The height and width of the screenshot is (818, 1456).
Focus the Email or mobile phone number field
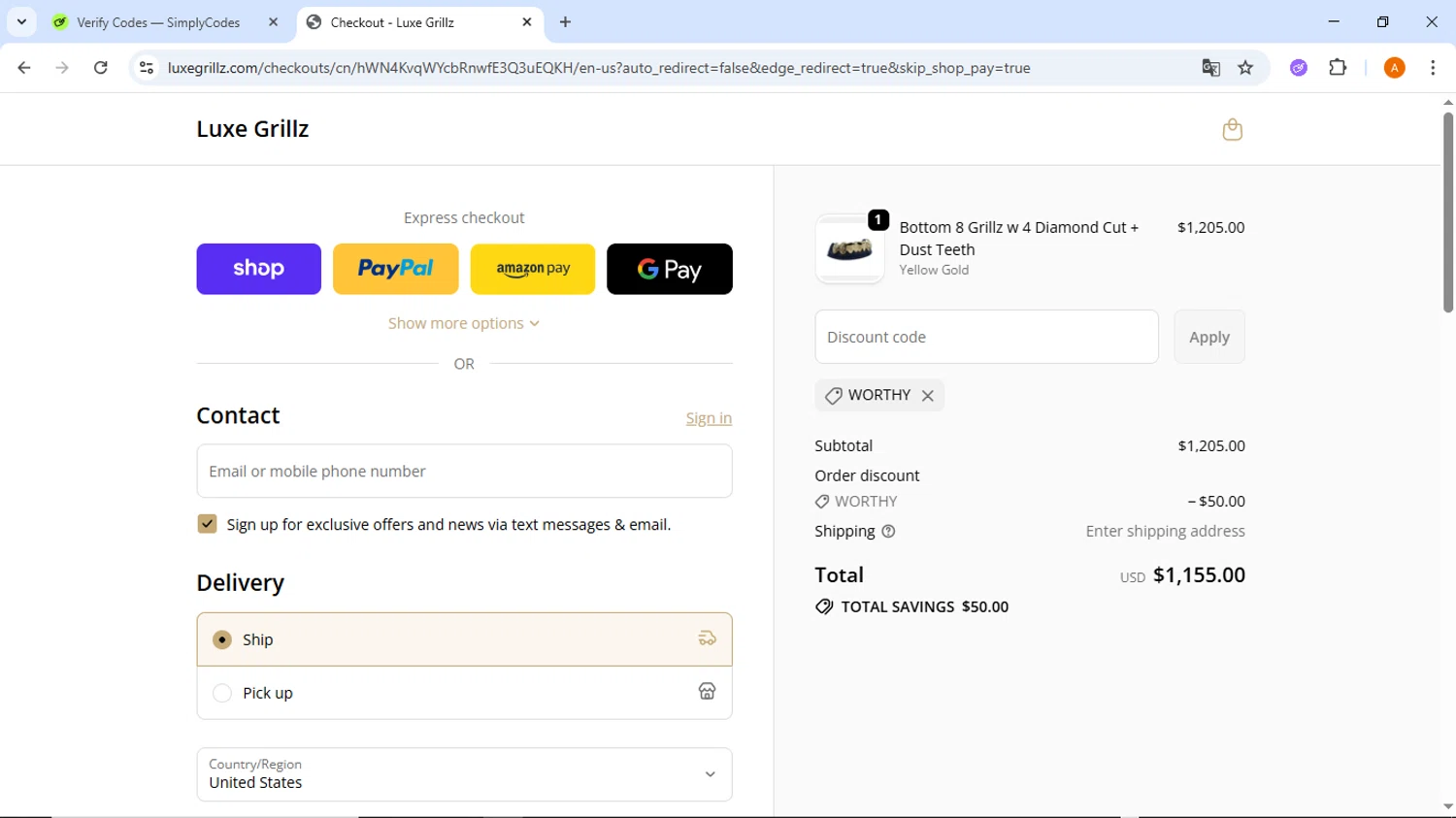pyautogui.click(x=464, y=471)
